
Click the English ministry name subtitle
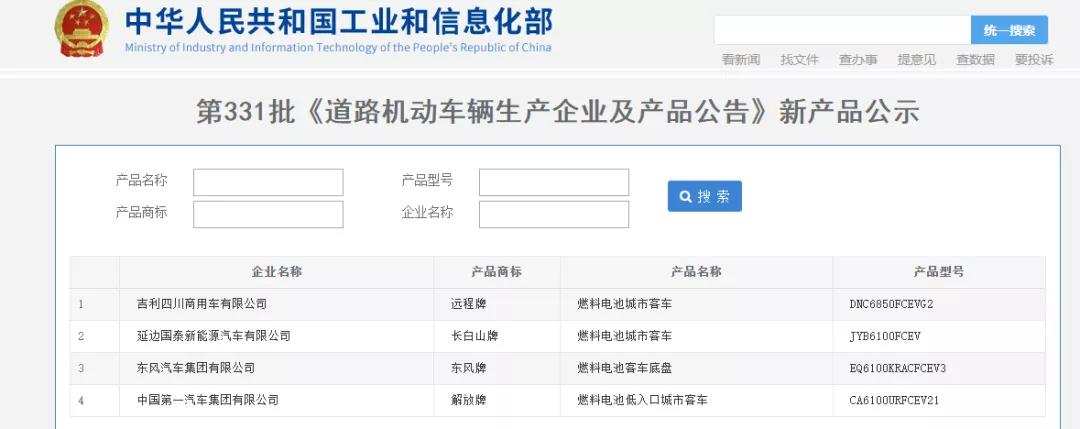(x=338, y=48)
